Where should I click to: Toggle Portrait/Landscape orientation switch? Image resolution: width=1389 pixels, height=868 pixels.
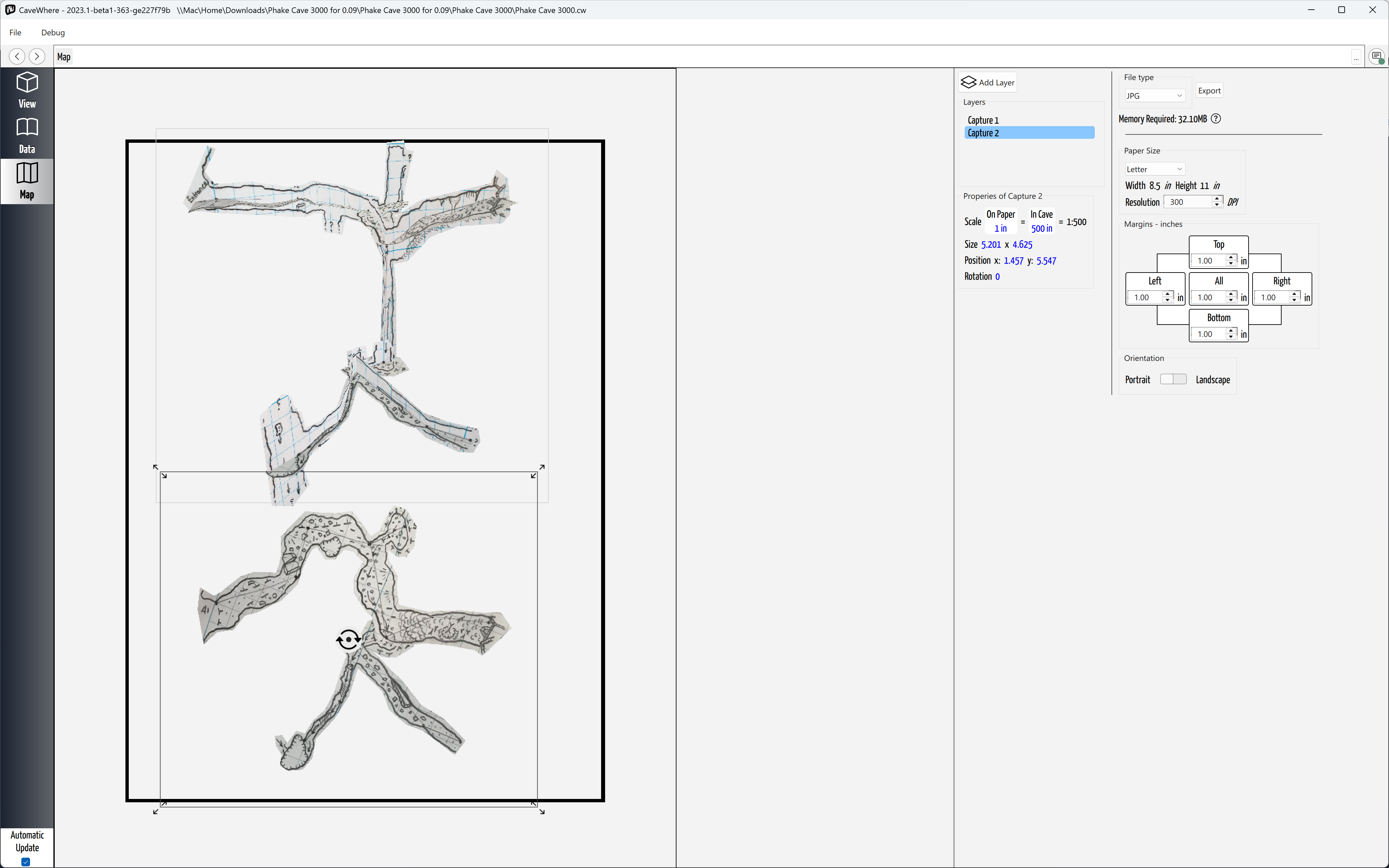click(x=1173, y=380)
